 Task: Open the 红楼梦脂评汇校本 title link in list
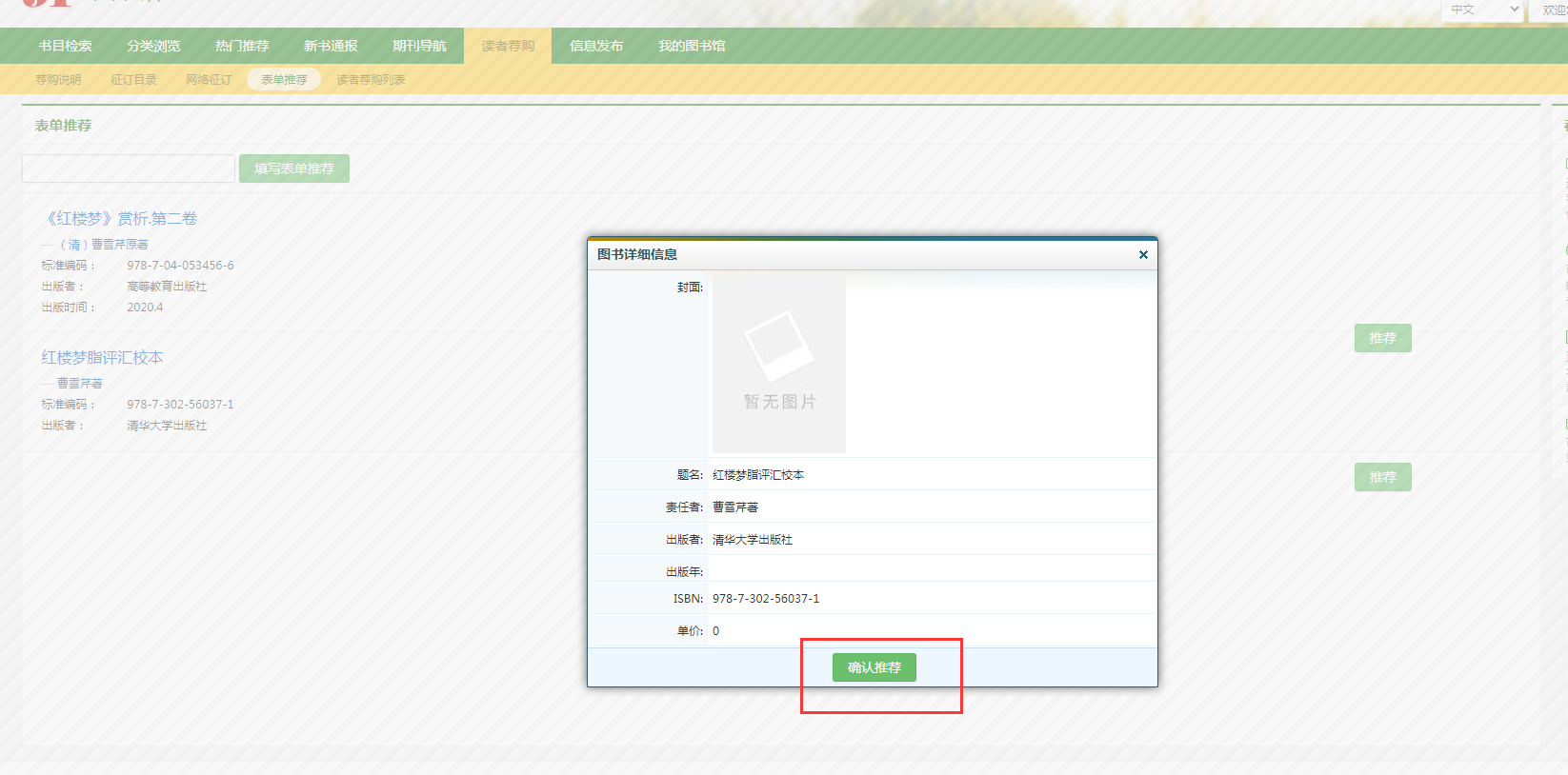102,357
